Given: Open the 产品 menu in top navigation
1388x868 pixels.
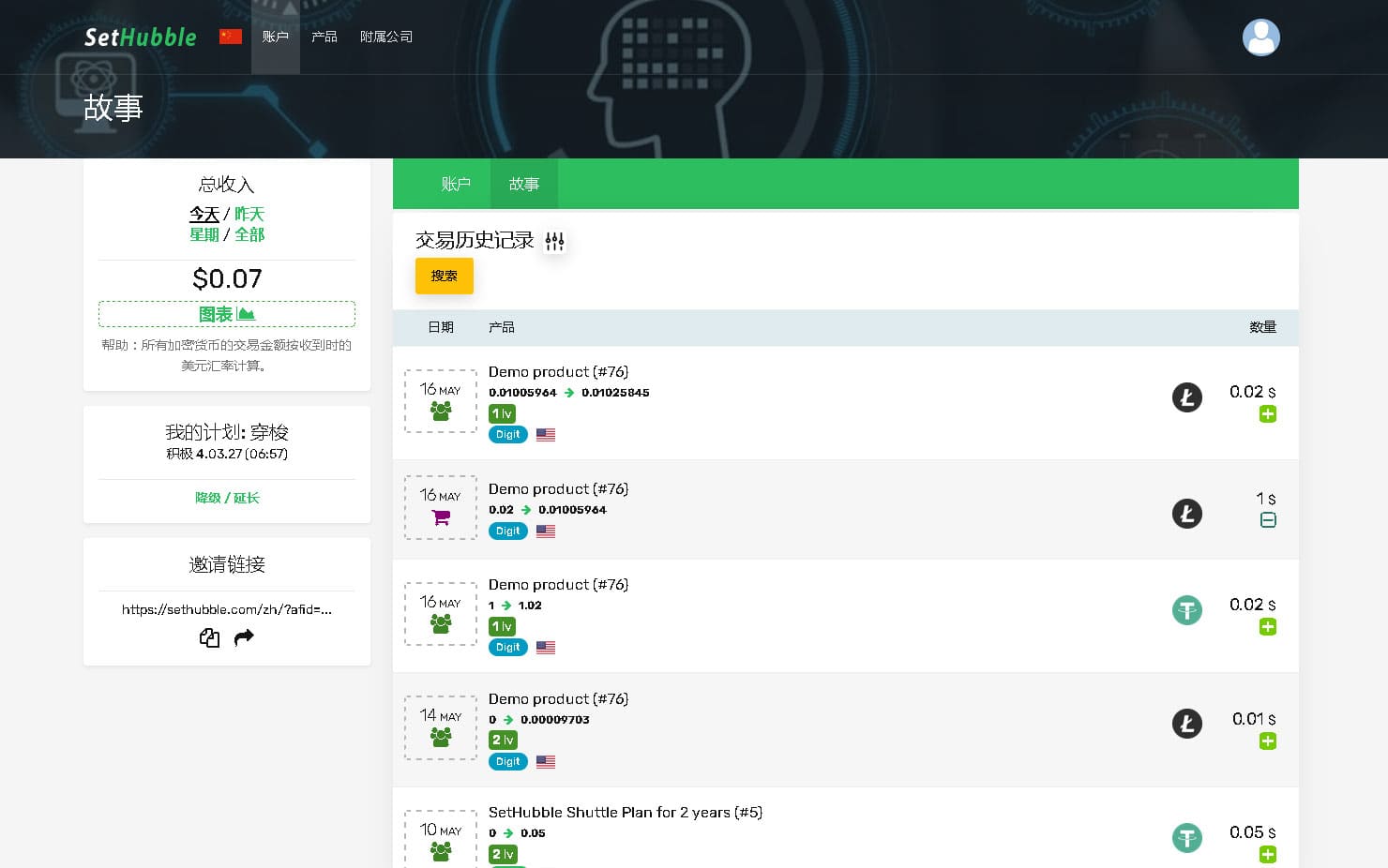Looking at the screenshot, I should point(324,37).
